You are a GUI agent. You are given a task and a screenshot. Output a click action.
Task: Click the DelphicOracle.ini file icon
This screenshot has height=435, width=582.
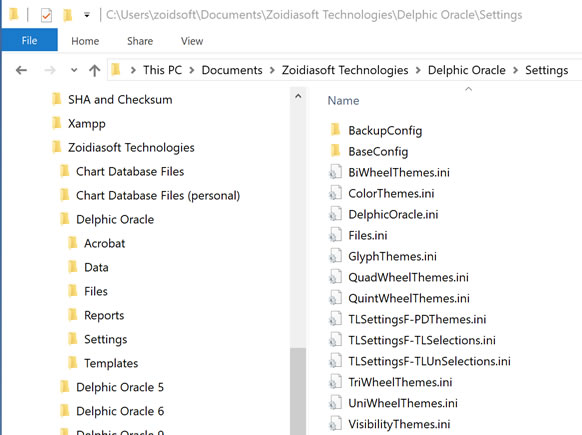(x=335, y=214)
